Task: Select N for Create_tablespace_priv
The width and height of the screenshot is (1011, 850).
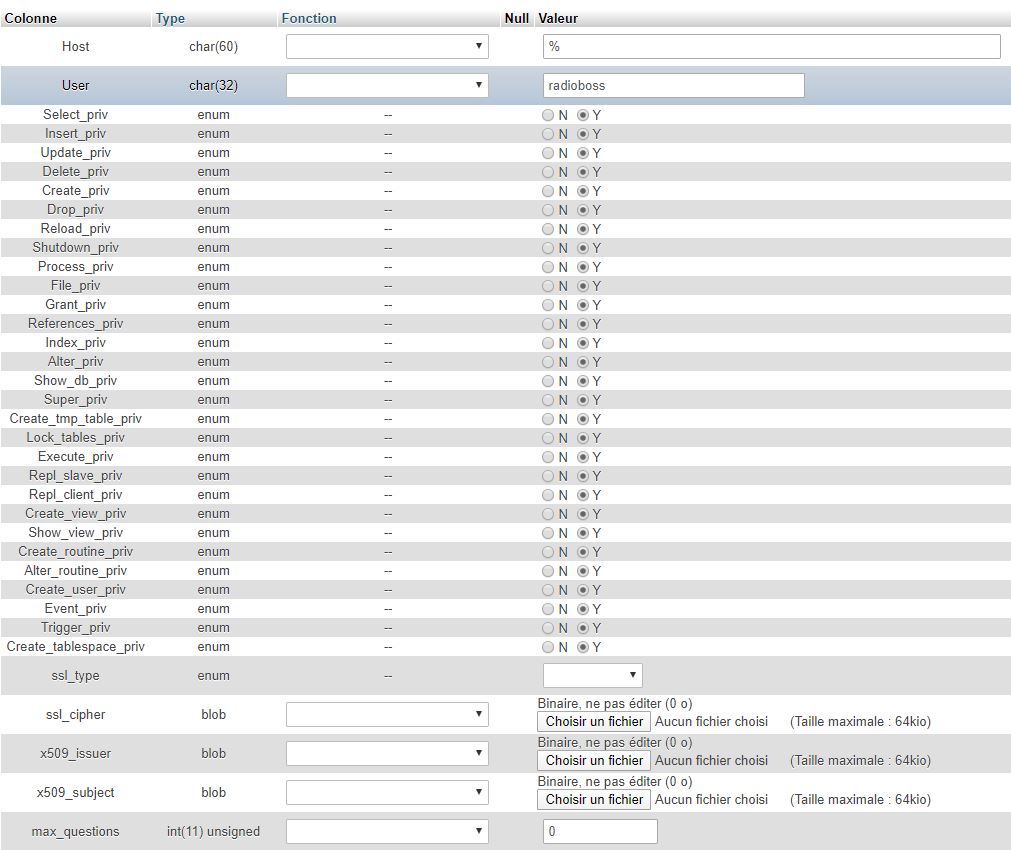Action: pyautogui.click(x=548, y=647)
